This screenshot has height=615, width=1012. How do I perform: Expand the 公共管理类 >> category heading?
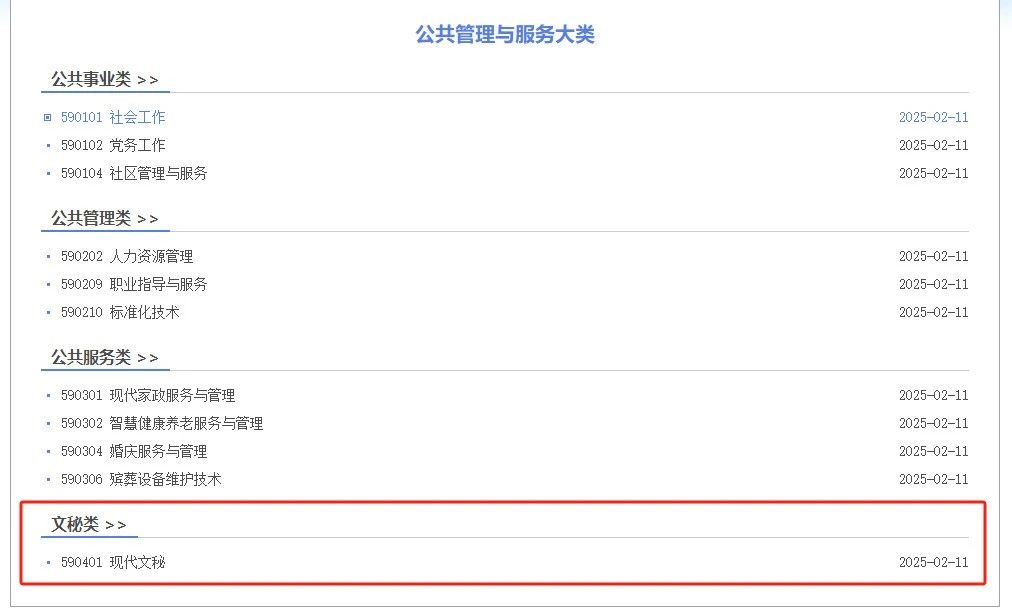pyautogui.click(x=105, y=218)
